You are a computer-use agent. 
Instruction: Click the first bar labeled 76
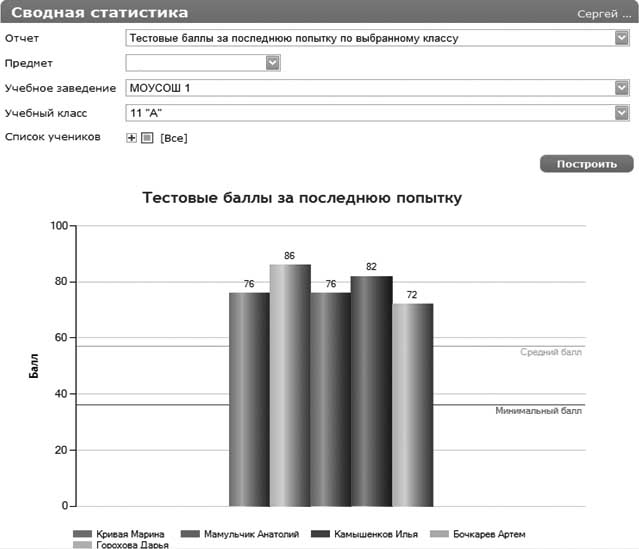pyautogui.click(x=249, y=399)
